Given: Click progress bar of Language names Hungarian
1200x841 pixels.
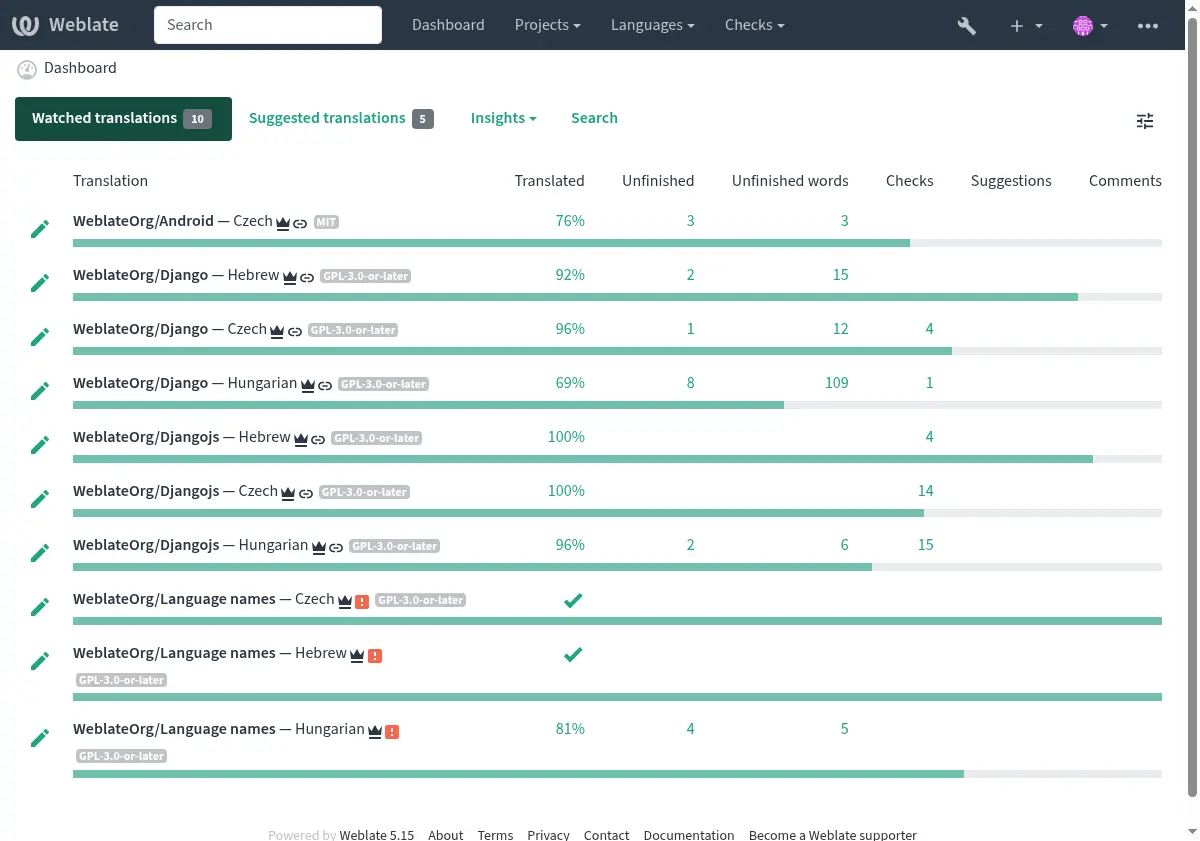Looking at the screenshot, I should pyautogui.click(x=617, y=774).
